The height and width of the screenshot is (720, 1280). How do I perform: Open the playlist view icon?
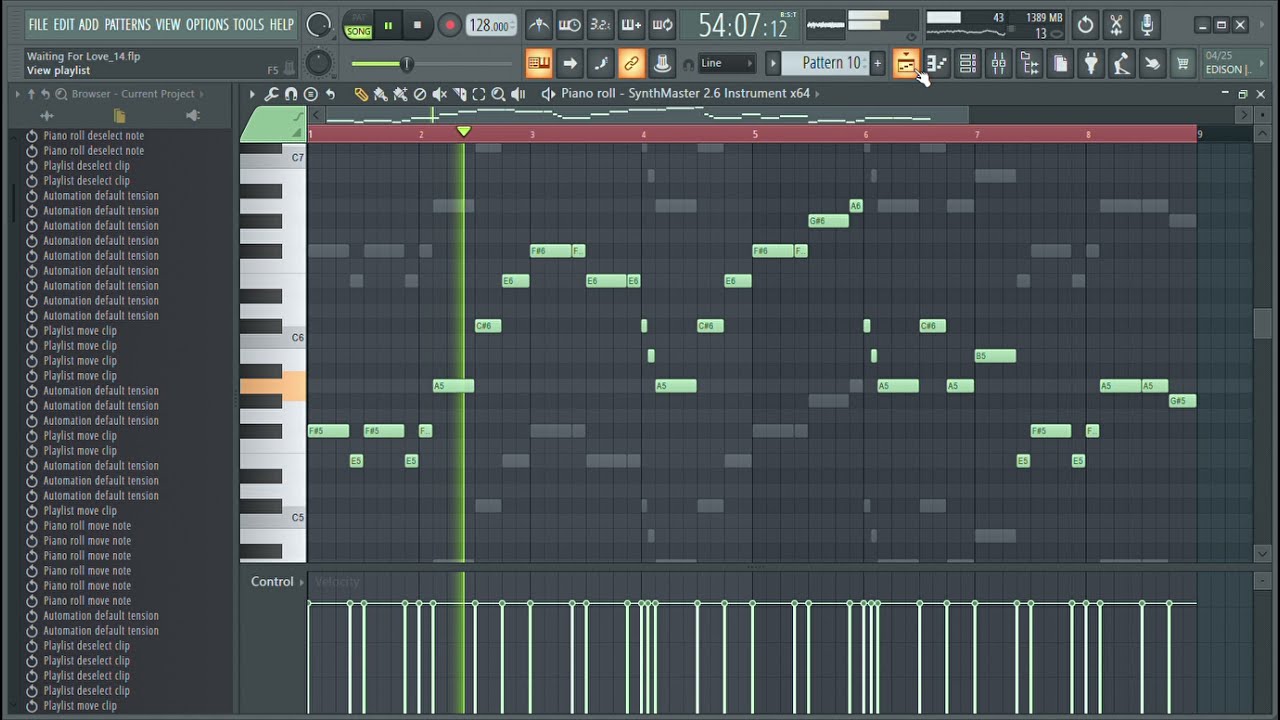click(x=906, y=64)
